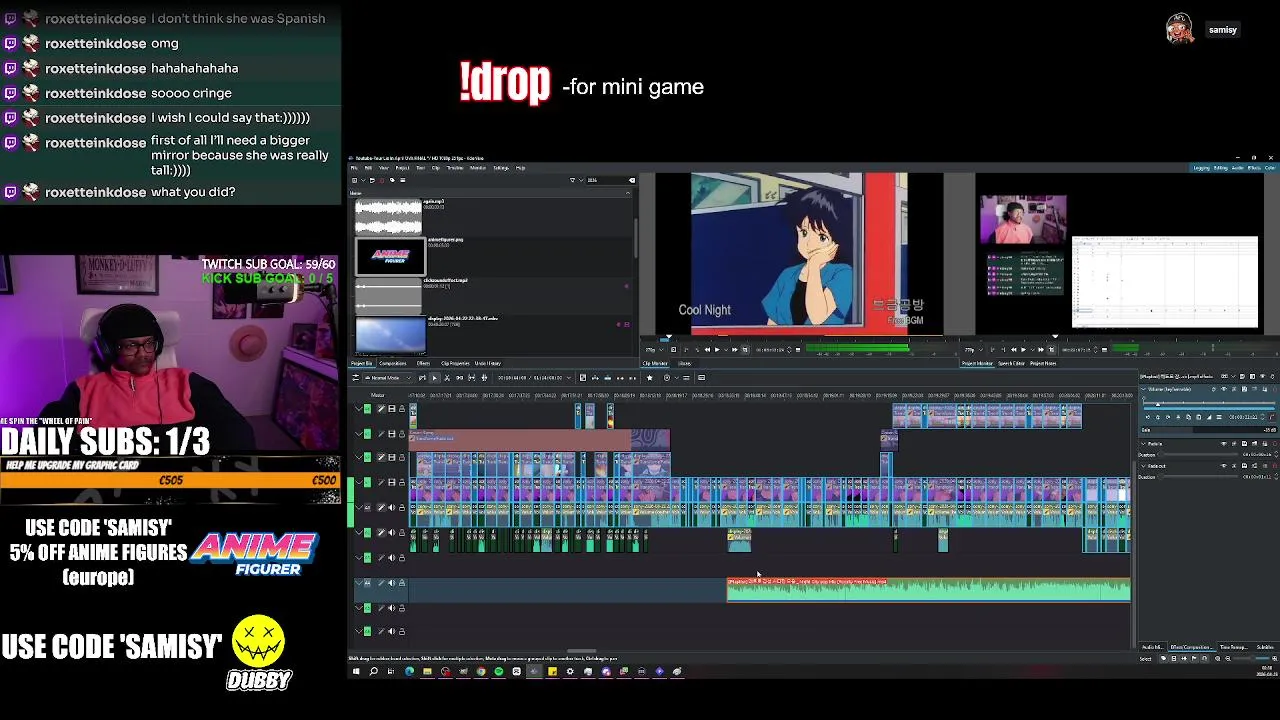Click the red delete clip icon in bin
This screenshot has width=1280, height=720.
[x=381, y=180]
